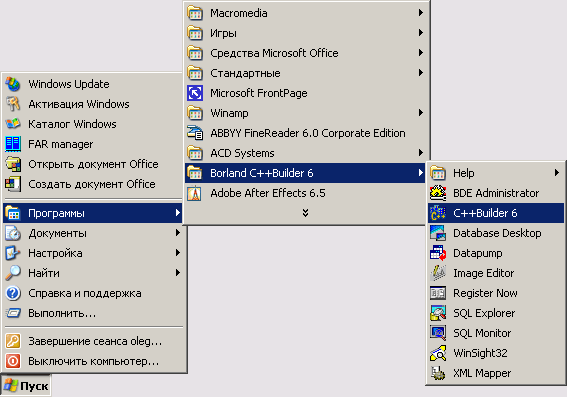
Task: Expand the Help submenu arrow
Action: pos(557,173)
